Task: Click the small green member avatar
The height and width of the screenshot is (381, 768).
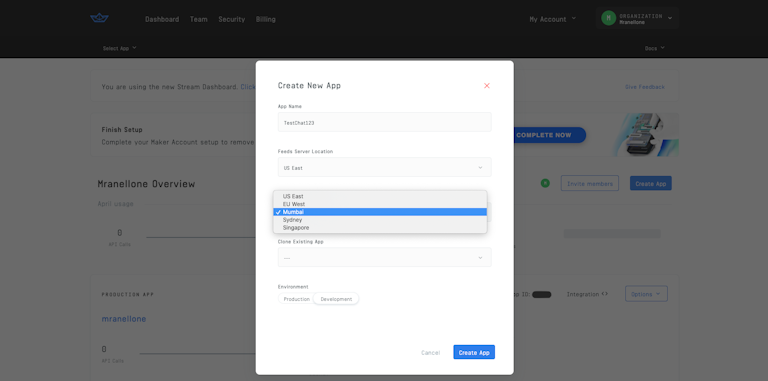Action: [545, 183]
